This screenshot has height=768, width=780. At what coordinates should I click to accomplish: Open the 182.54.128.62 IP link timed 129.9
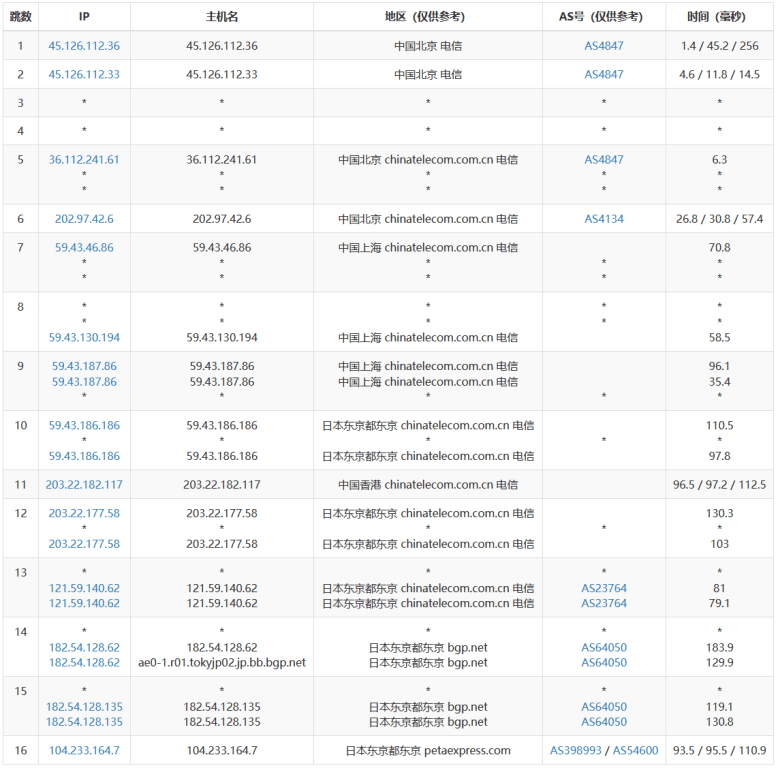pyautogui.click(x=84, y=663)
